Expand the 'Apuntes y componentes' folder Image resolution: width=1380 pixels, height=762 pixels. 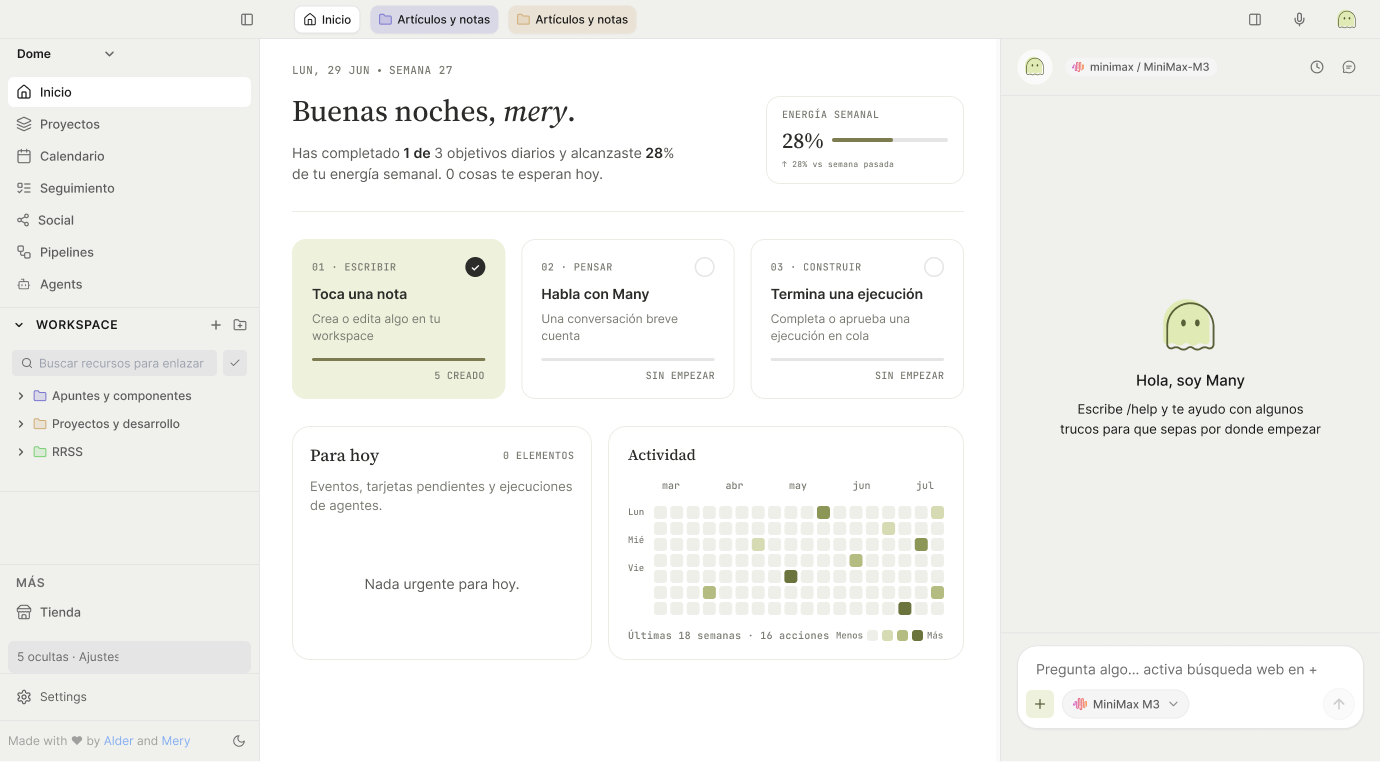click(21, 396)
